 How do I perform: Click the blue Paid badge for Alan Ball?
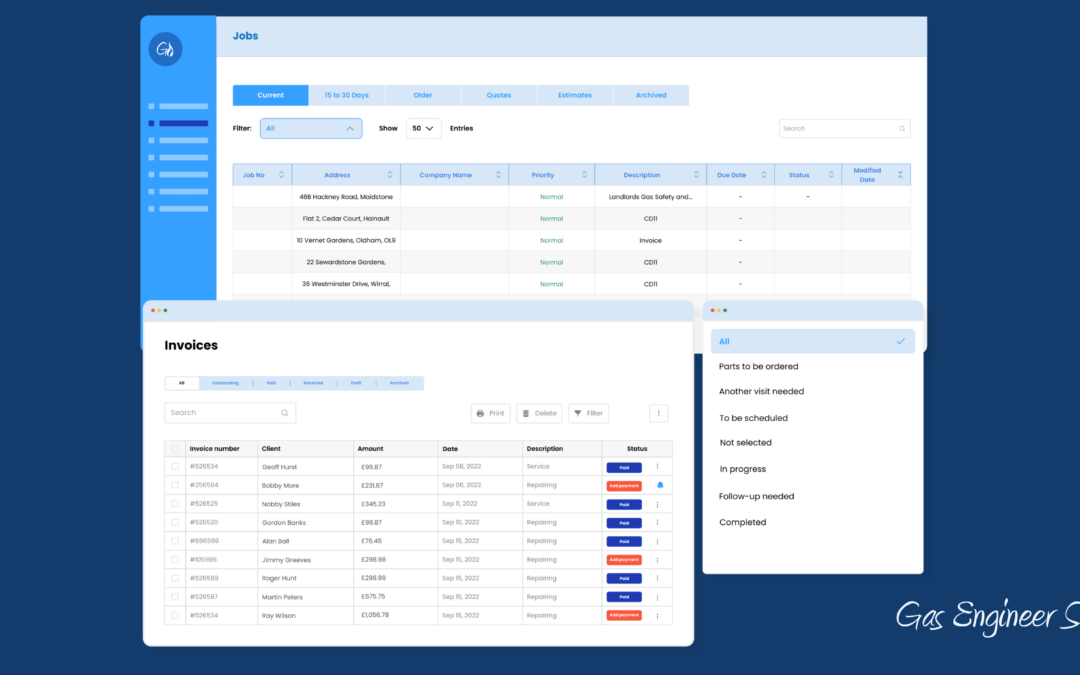(624, 541)
